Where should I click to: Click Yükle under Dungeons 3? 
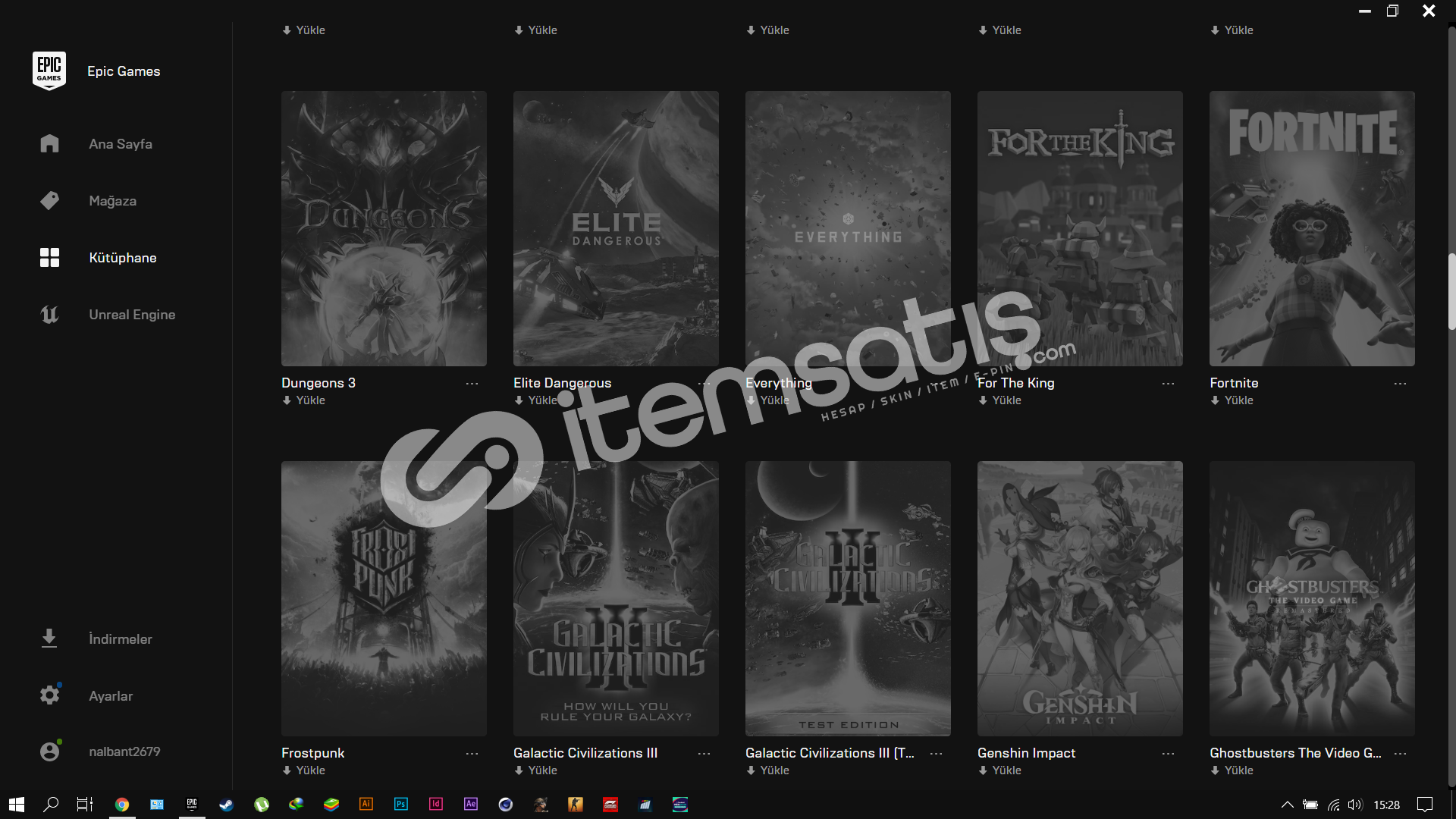[x=304, y=400]
